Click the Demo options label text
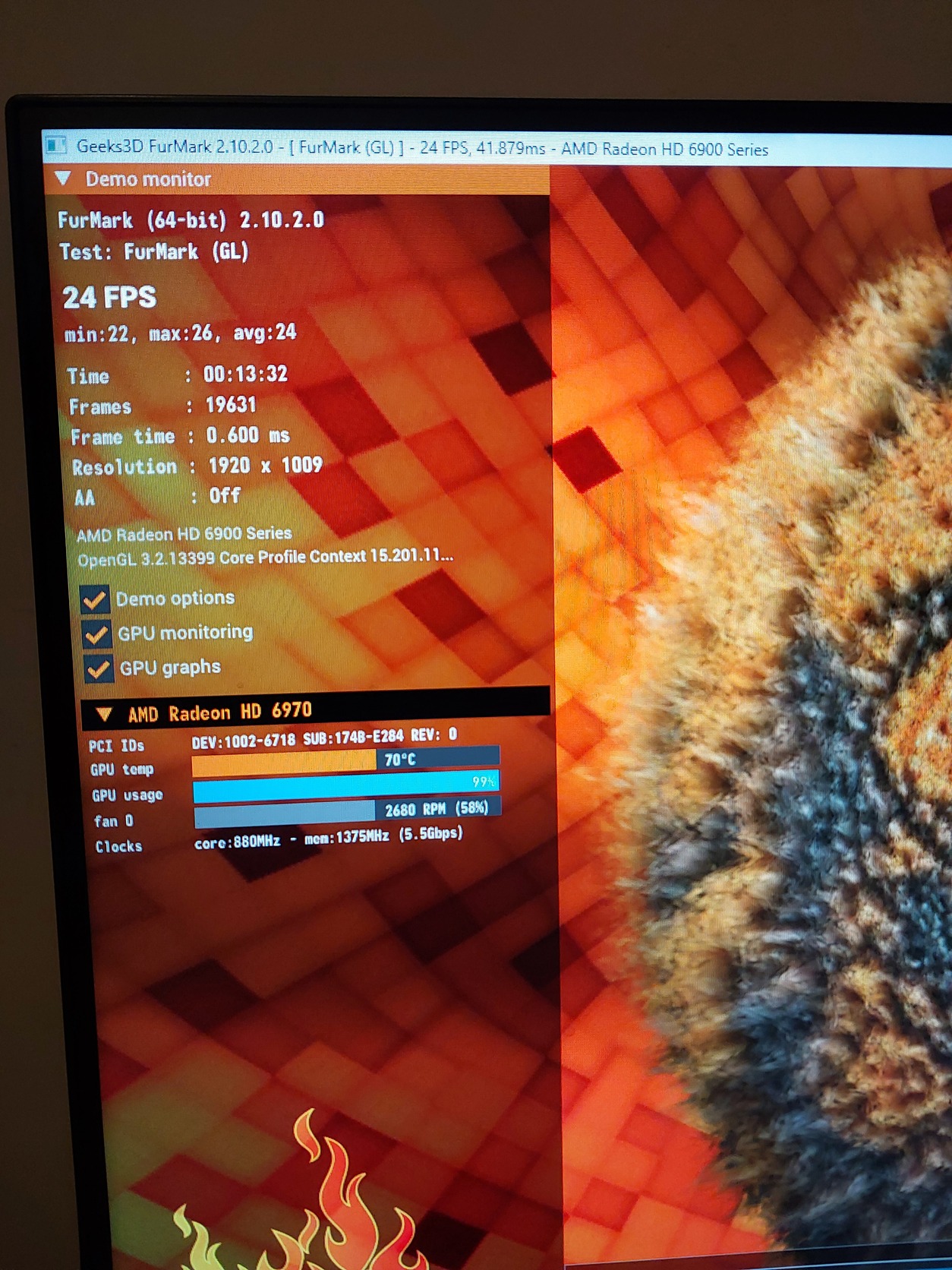Viewport: 952px width, 1270px height. [175, 599]
